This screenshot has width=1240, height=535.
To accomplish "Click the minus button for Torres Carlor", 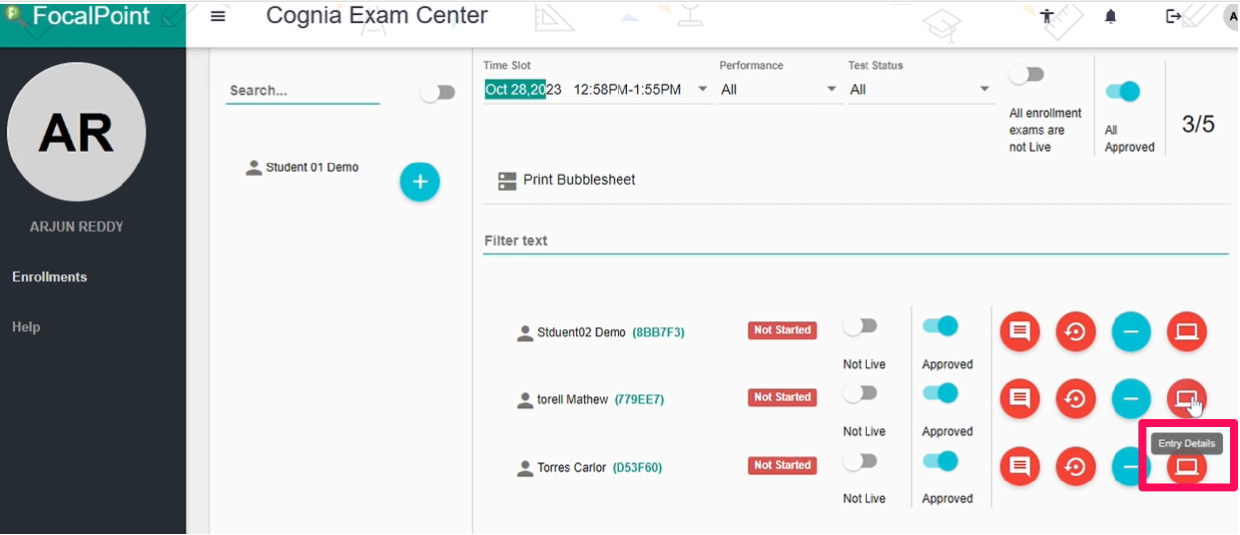I will coord(1131,466).
